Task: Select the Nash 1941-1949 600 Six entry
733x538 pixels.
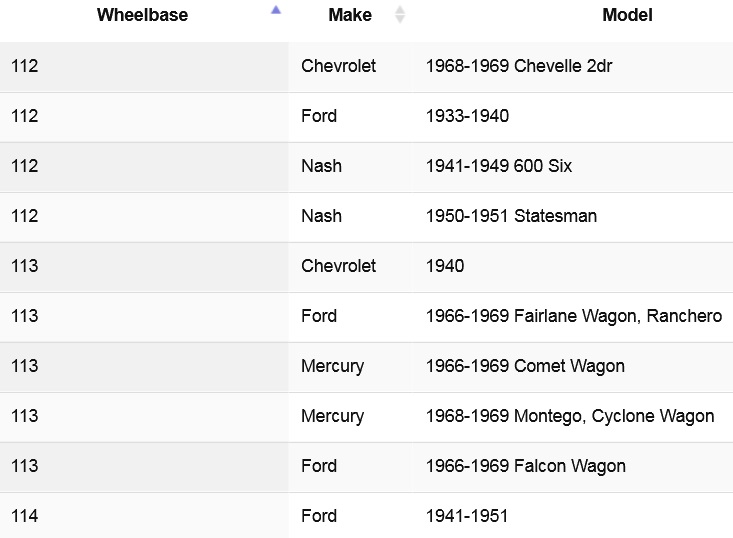Action: pyautogui.click(x=366, y=167)
